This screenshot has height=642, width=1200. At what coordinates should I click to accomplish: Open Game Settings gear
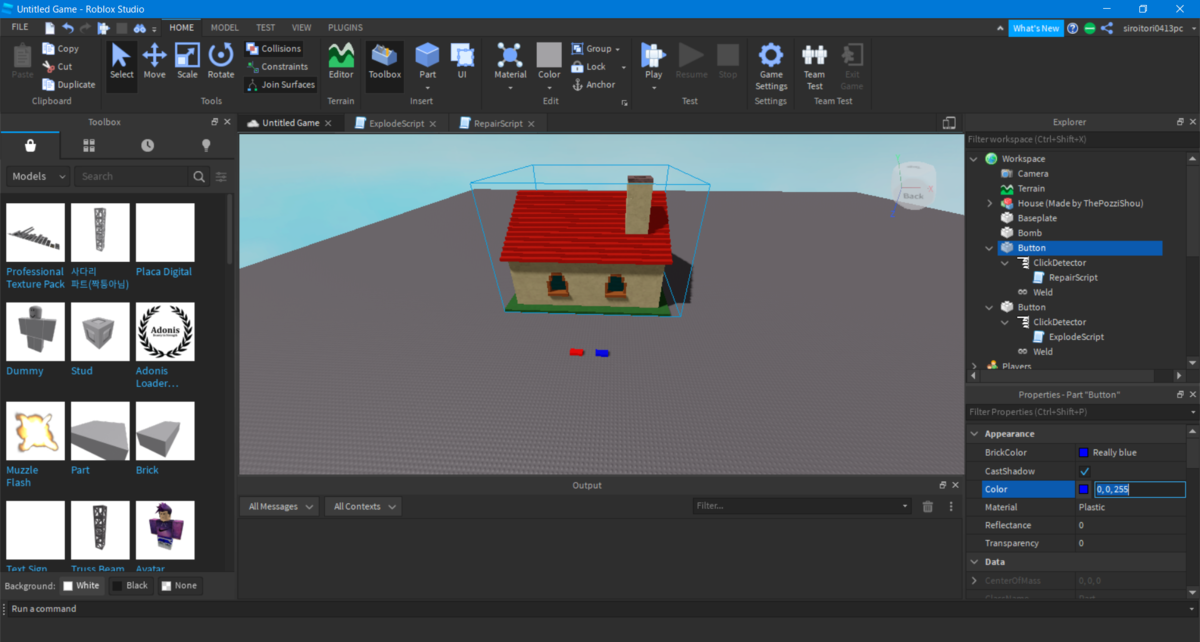click(771, 66)
